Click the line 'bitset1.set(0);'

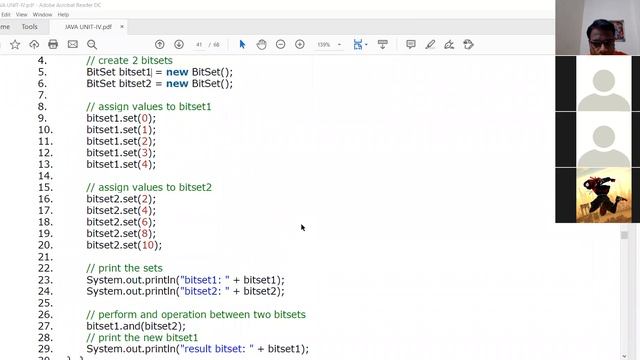pyautogui.click(x=121, y=118)
